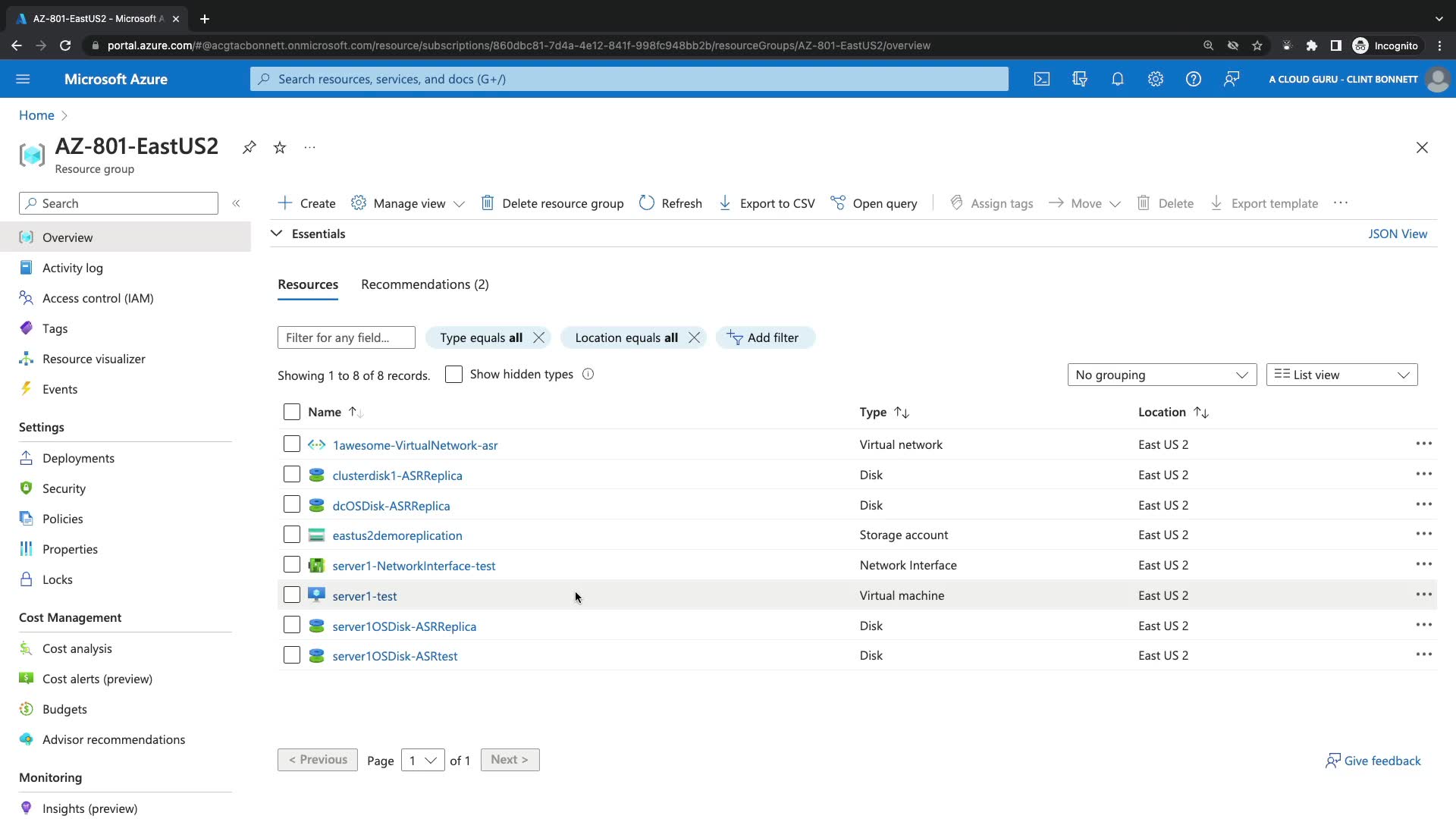This screenshot has height=819, width=1456.
Task: Open the Azure portal hamburger menu
Action: [23, 79]
